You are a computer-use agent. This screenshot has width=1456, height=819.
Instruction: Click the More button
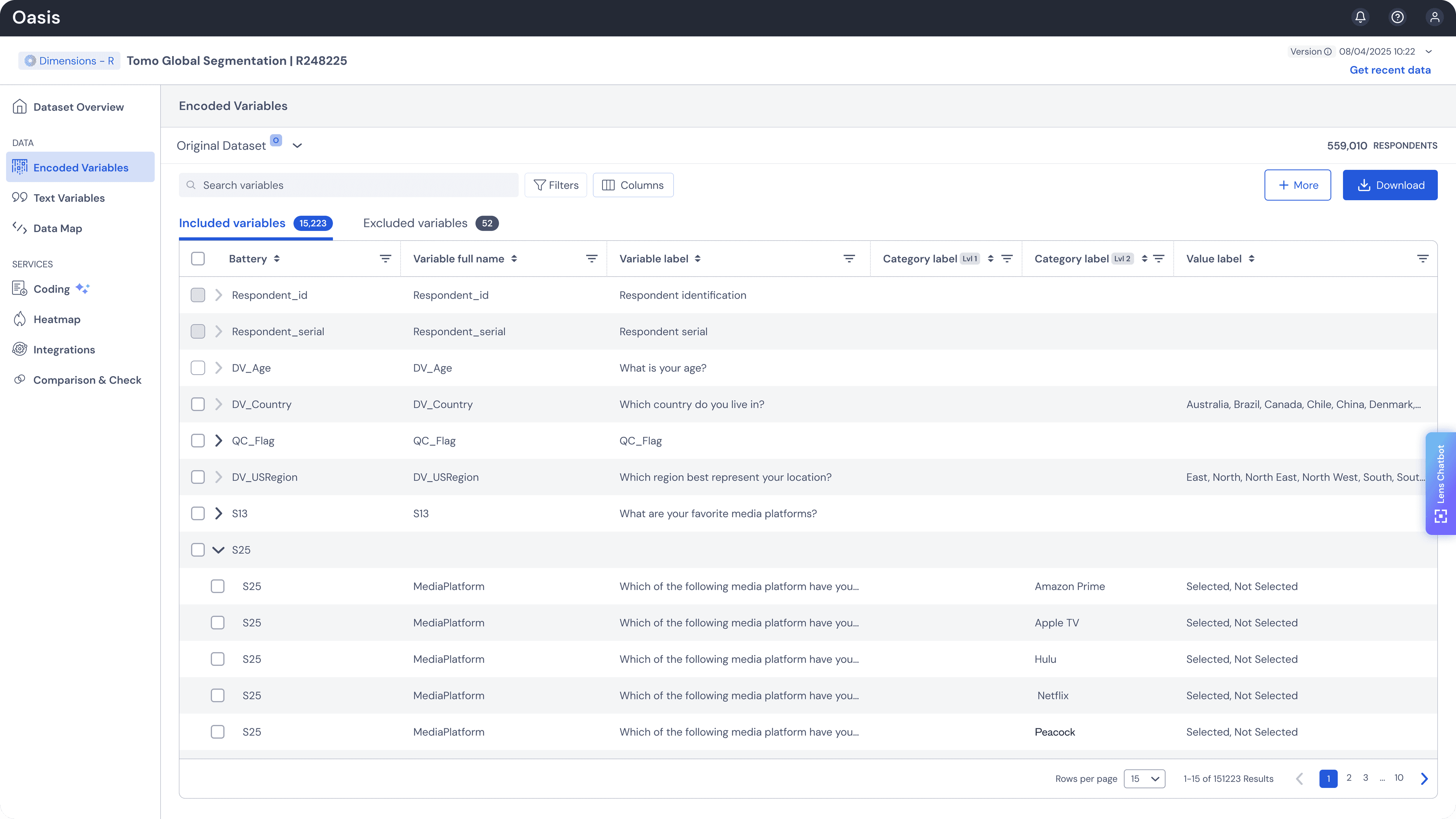tap(1298, 185)
